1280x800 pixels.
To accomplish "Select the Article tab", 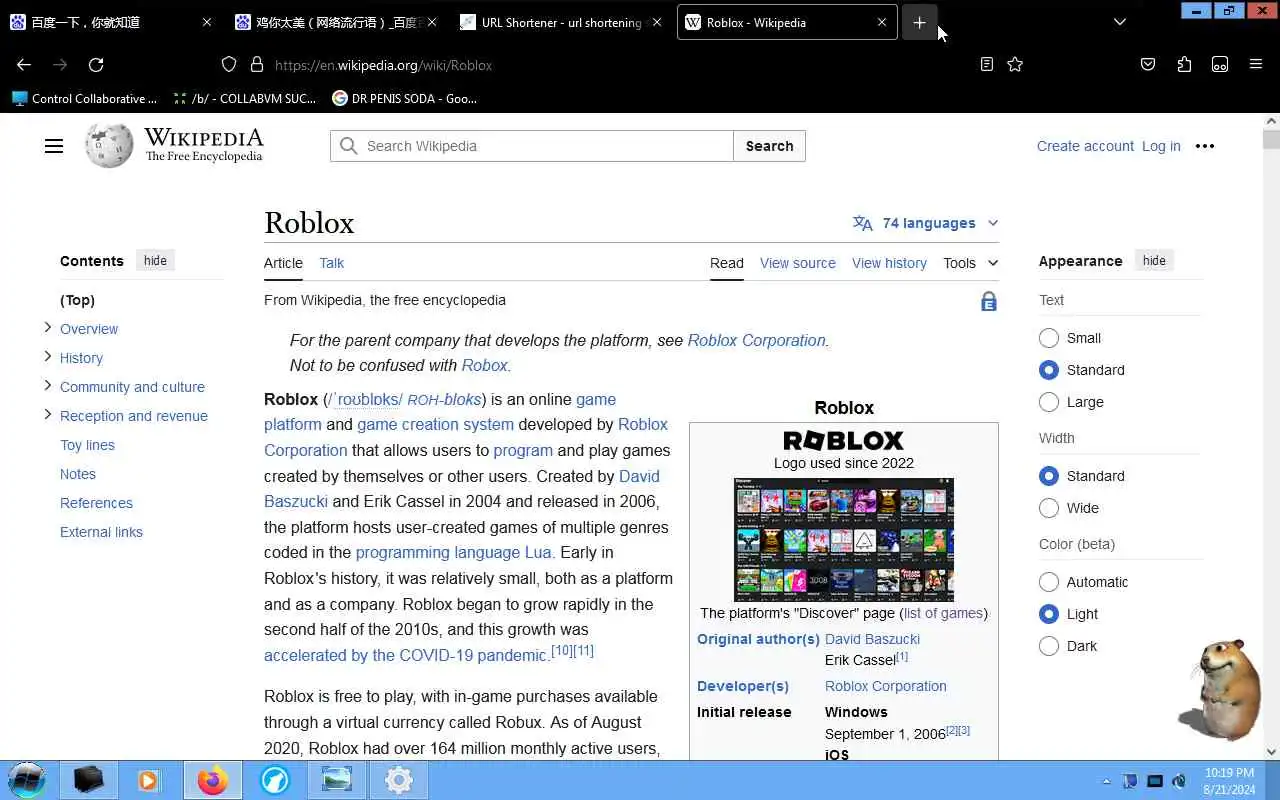I will pos(283,263).
